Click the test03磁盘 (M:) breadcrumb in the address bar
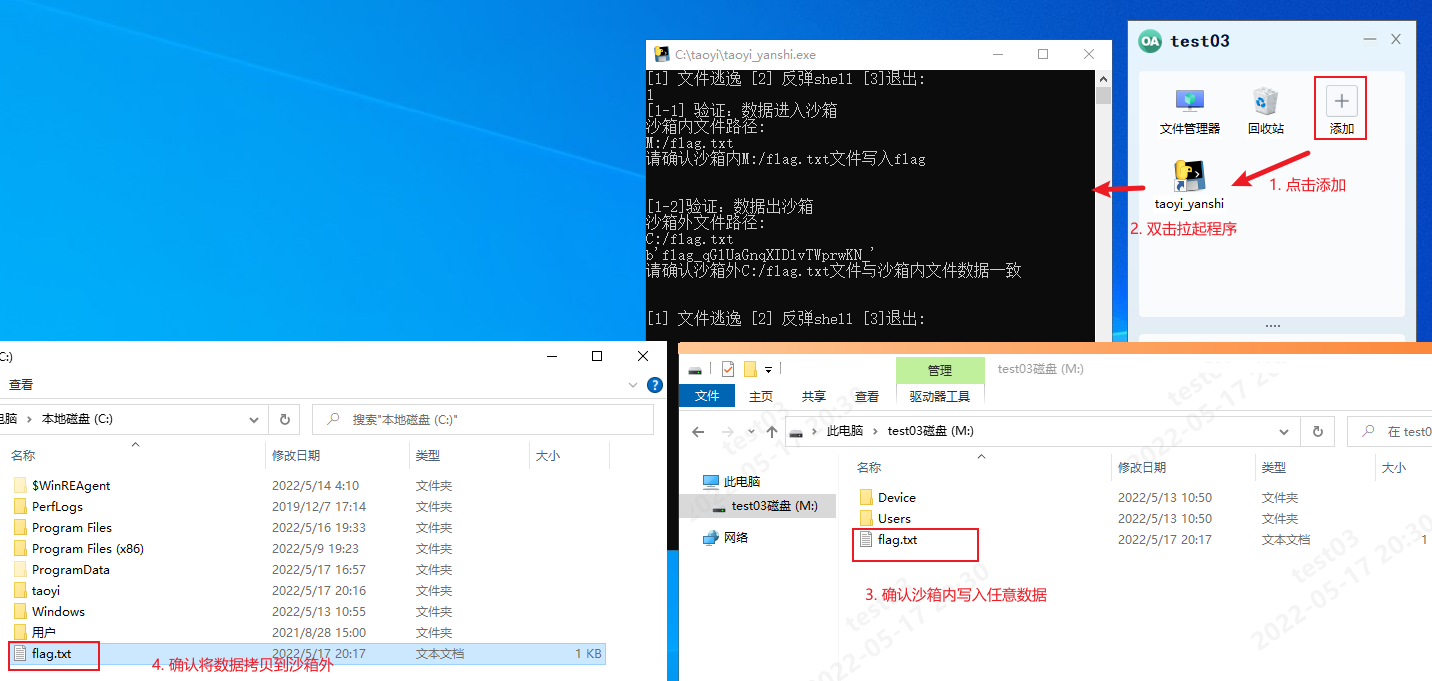 point(930,432)
